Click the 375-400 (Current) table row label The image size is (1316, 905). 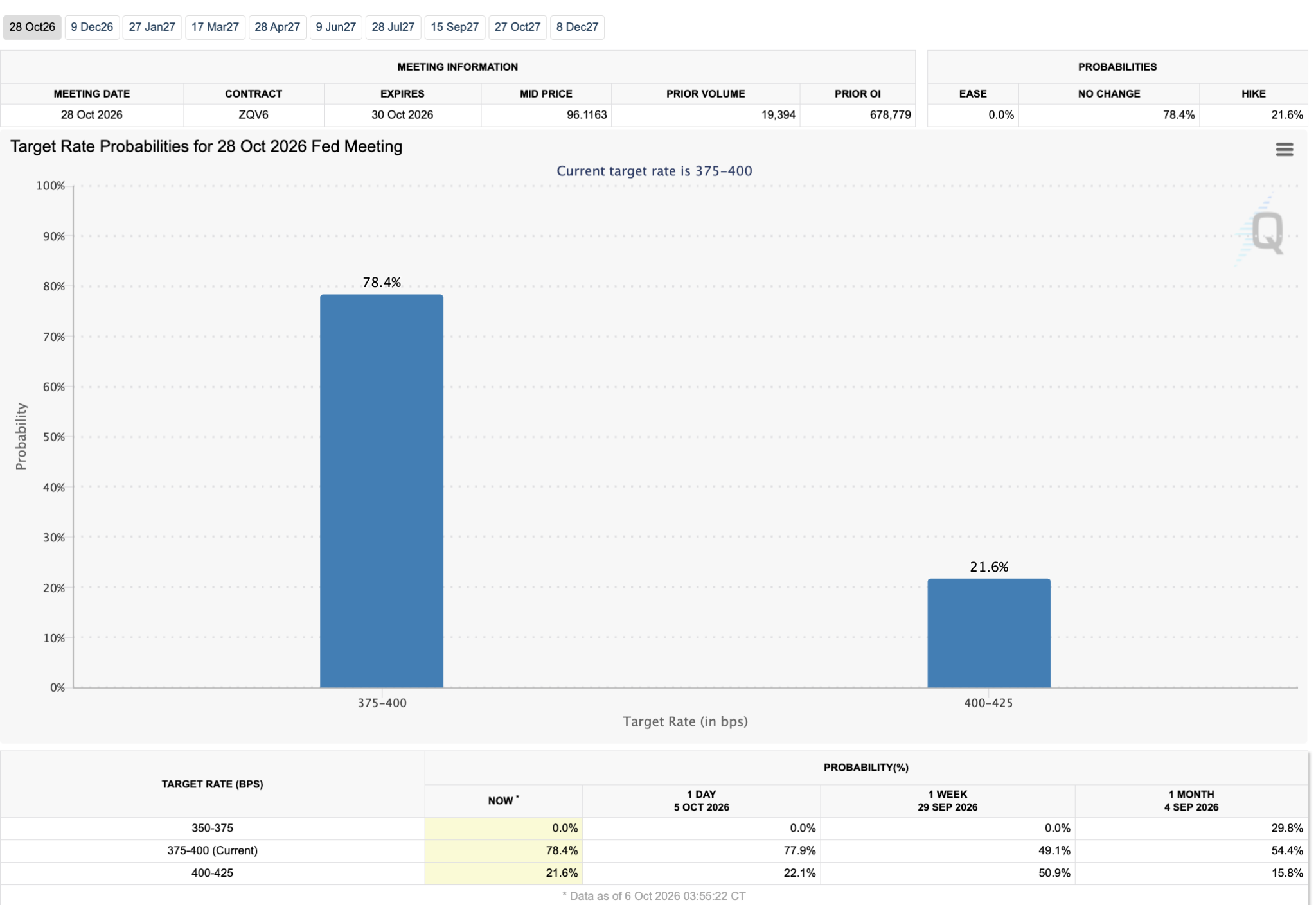[212, 850]
